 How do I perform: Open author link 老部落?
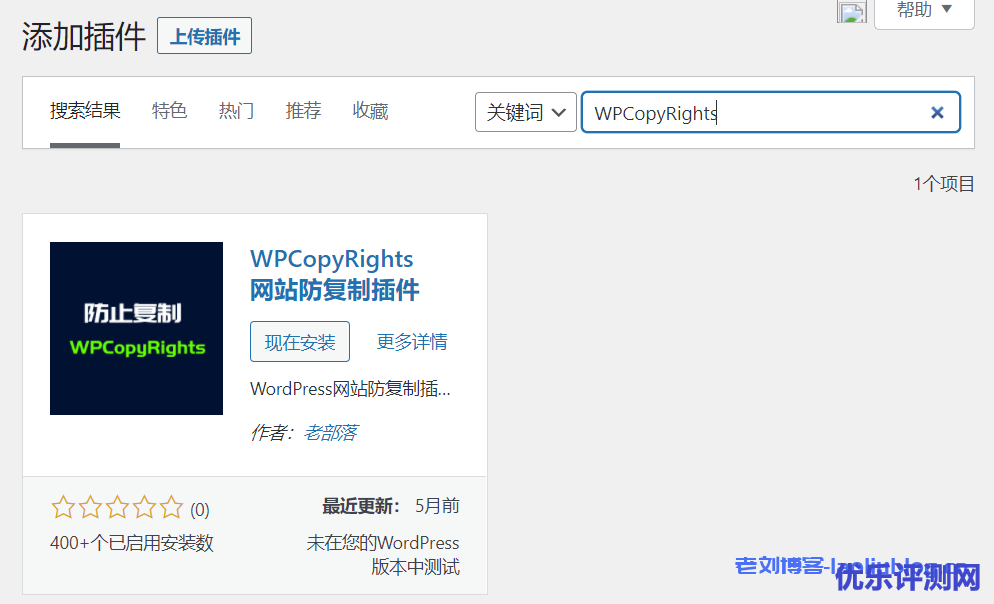pos(331,432)
